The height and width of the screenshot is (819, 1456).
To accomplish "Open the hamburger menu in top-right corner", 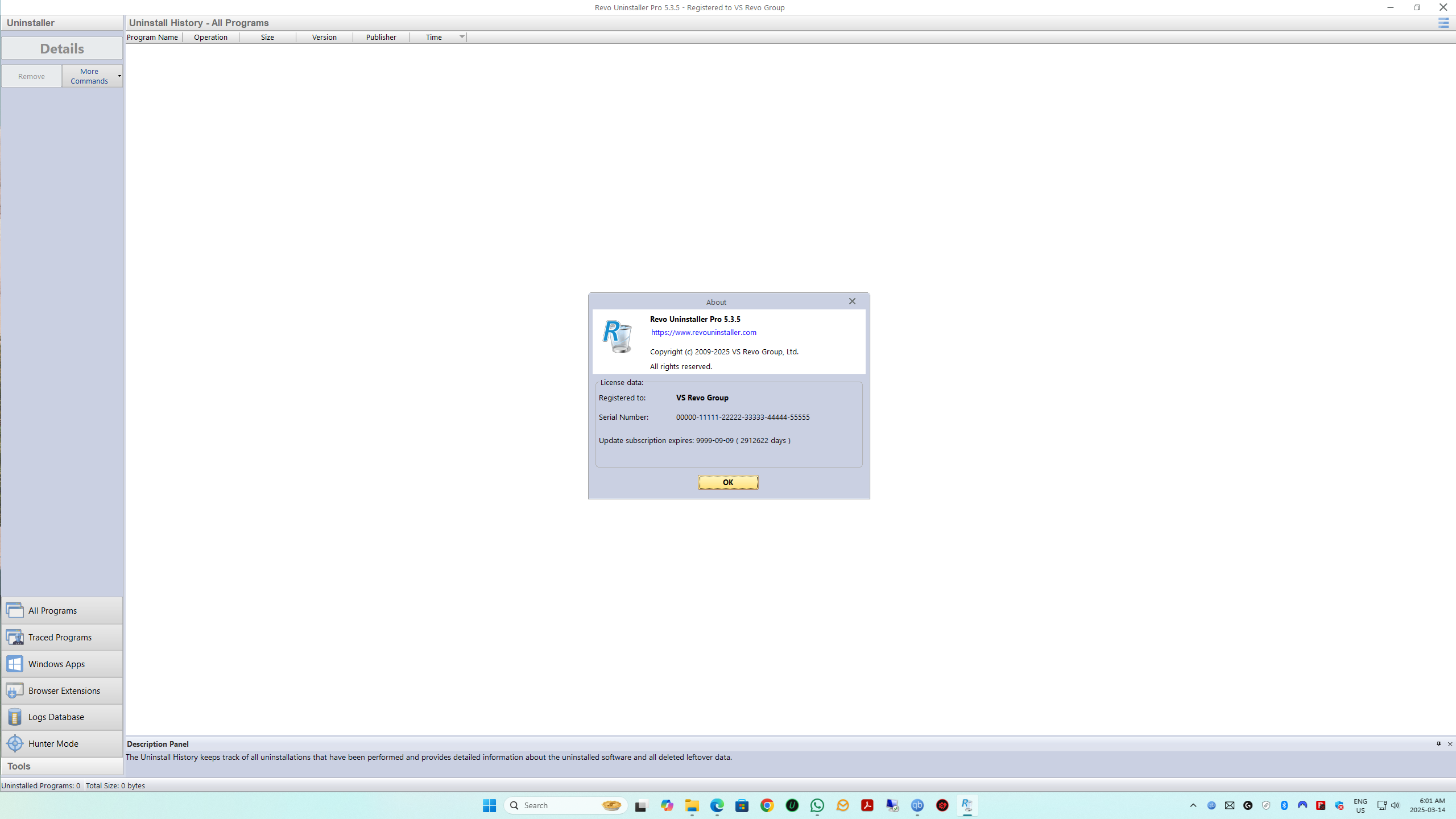I will coord(1443,23).
